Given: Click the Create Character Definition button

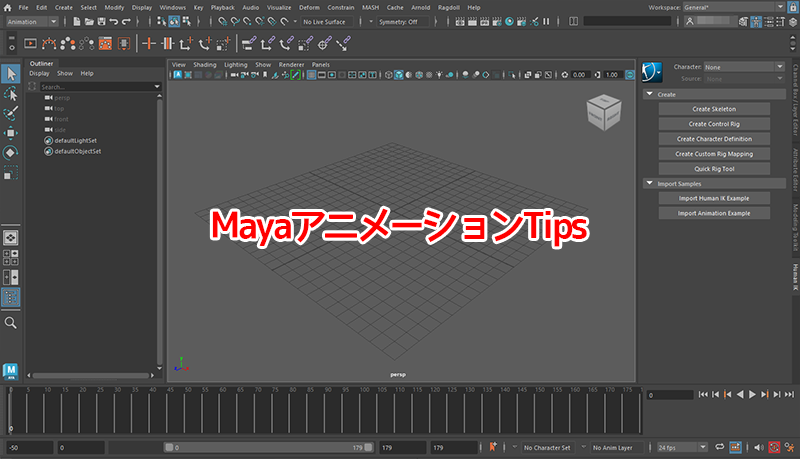Looking at the screenshot, I should click(714, 139).
